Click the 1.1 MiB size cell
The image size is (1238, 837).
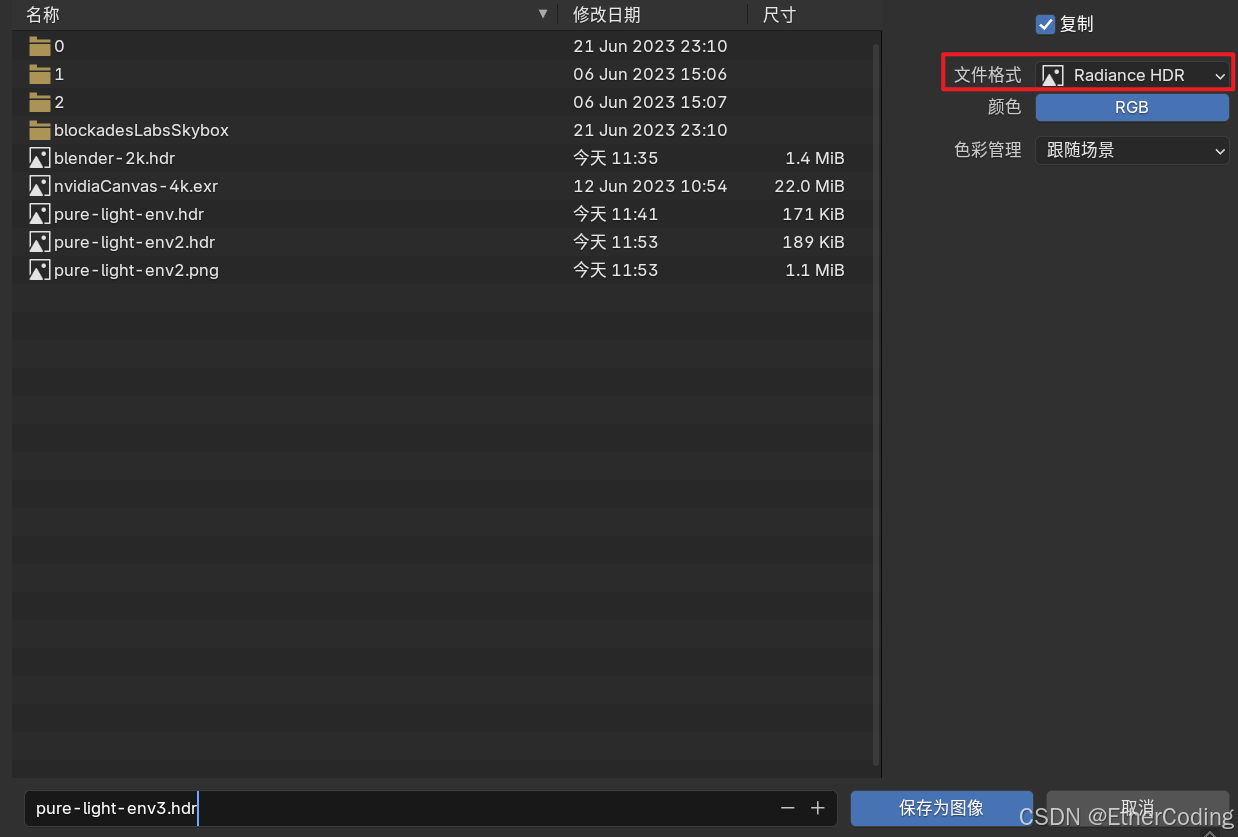click(x=815, y=270)
